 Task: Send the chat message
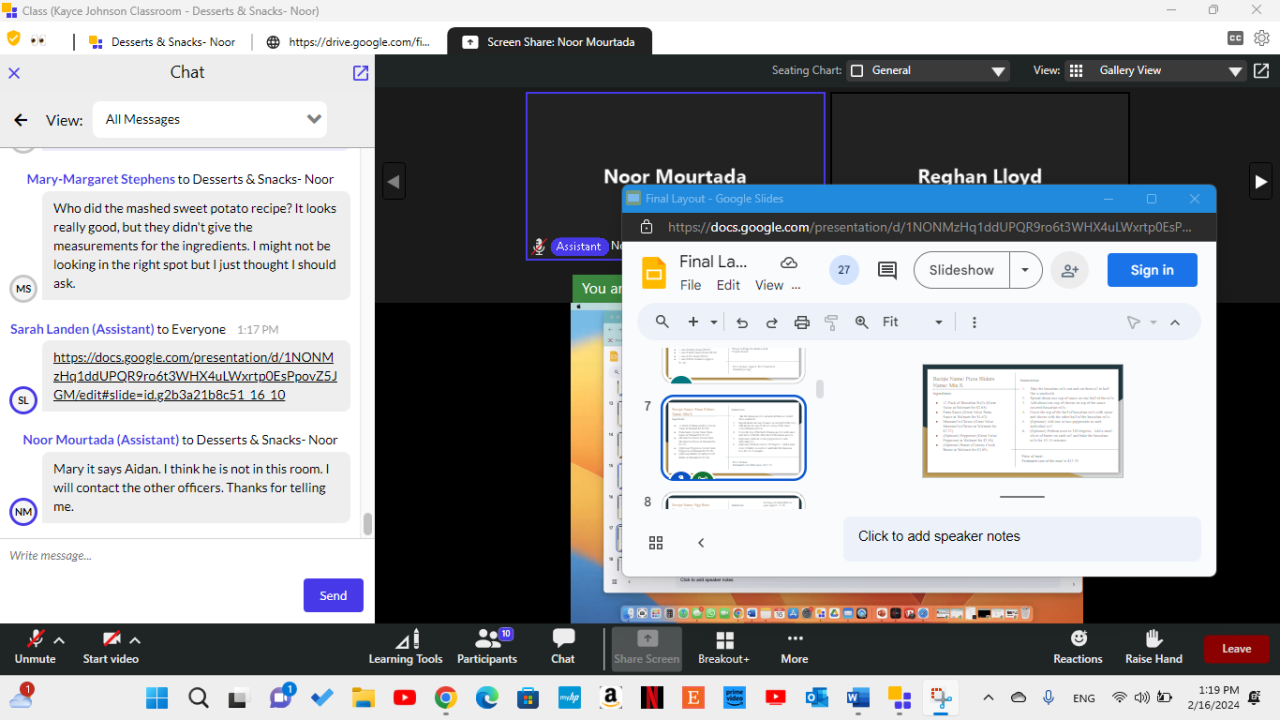pyautogui.click(x=333, y=595)
